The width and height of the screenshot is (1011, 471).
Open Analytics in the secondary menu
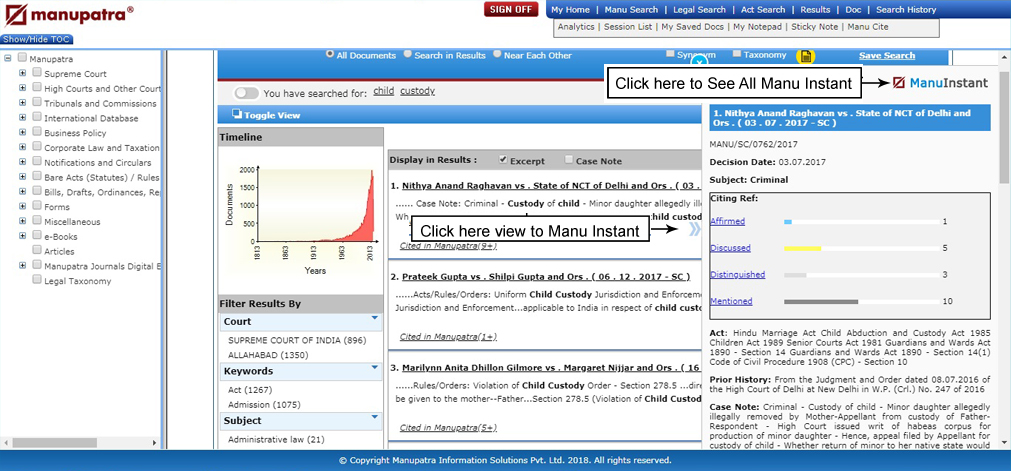(576, 27)
